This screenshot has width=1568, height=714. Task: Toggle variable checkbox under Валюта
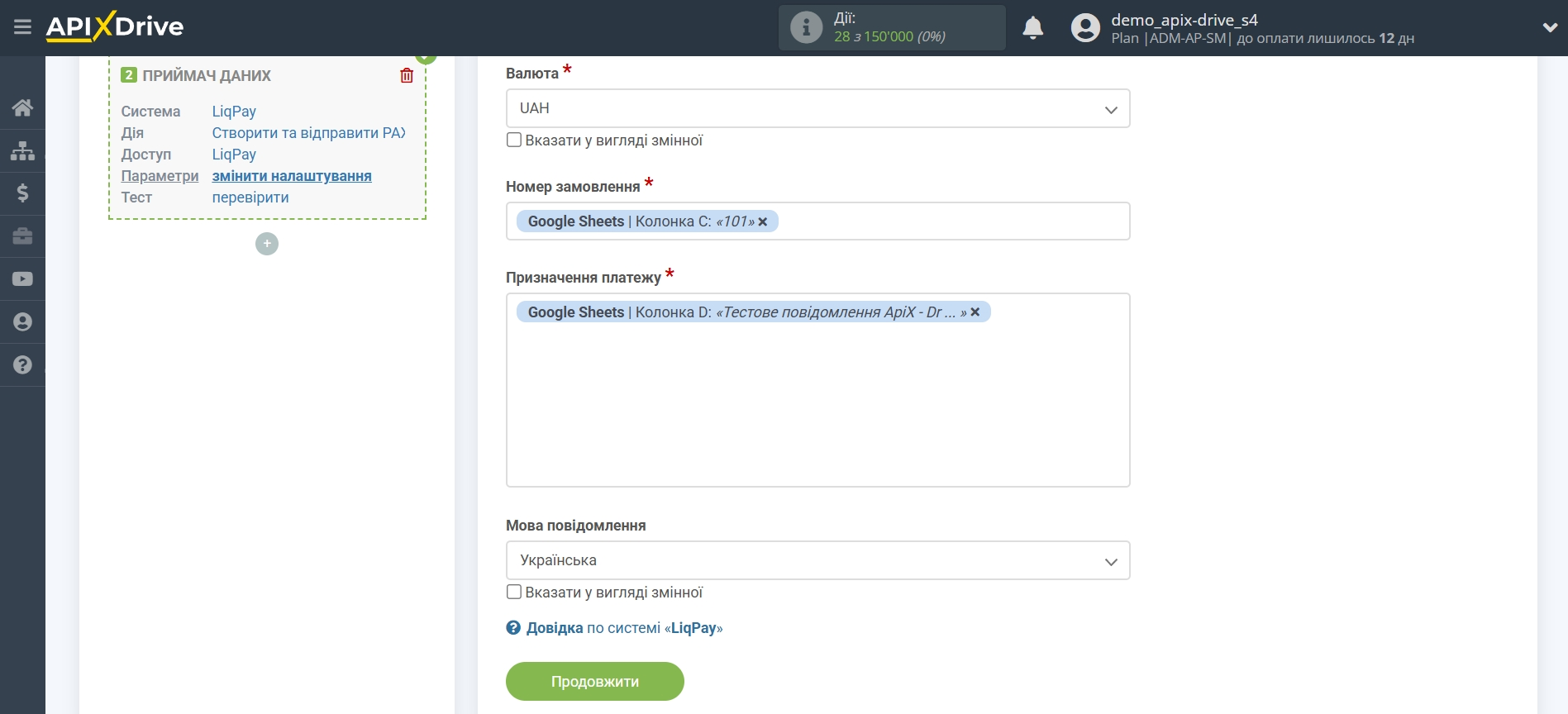tap(514, 140)
